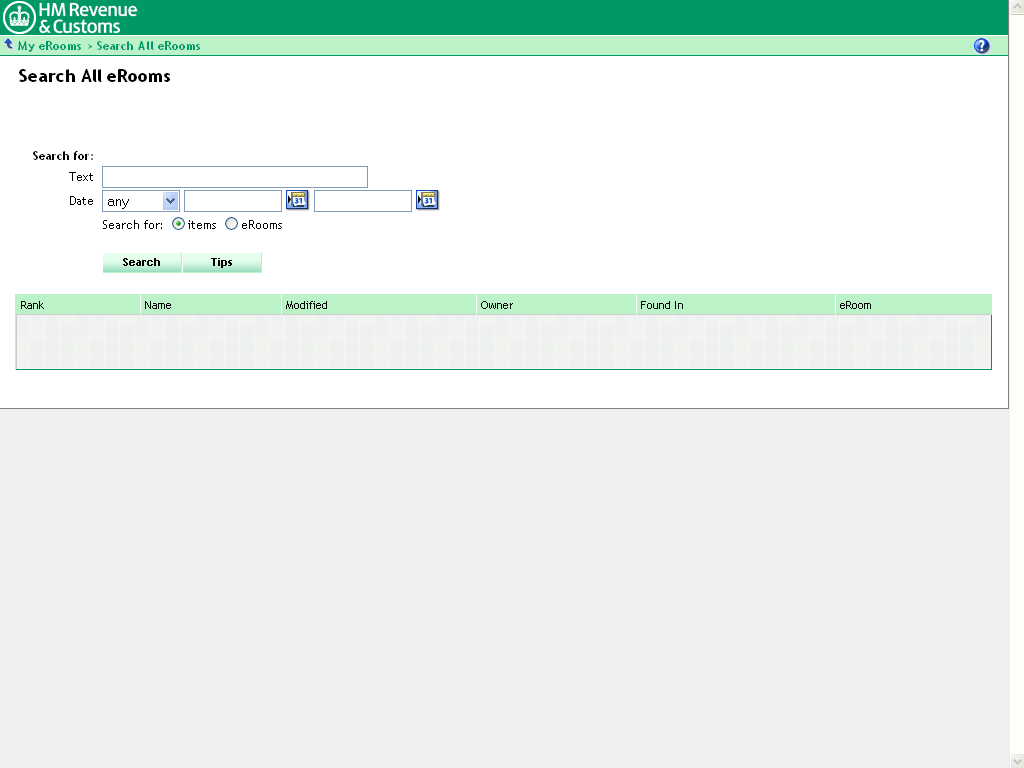Expand the Date dropdown showing any

pyautogui.click(x=169, y=201)
